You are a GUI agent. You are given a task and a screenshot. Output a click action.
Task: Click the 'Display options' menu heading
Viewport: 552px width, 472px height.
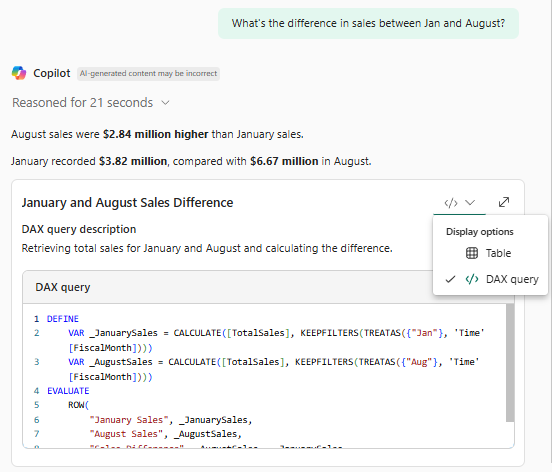pyautogui.click(x=479, y=232)
